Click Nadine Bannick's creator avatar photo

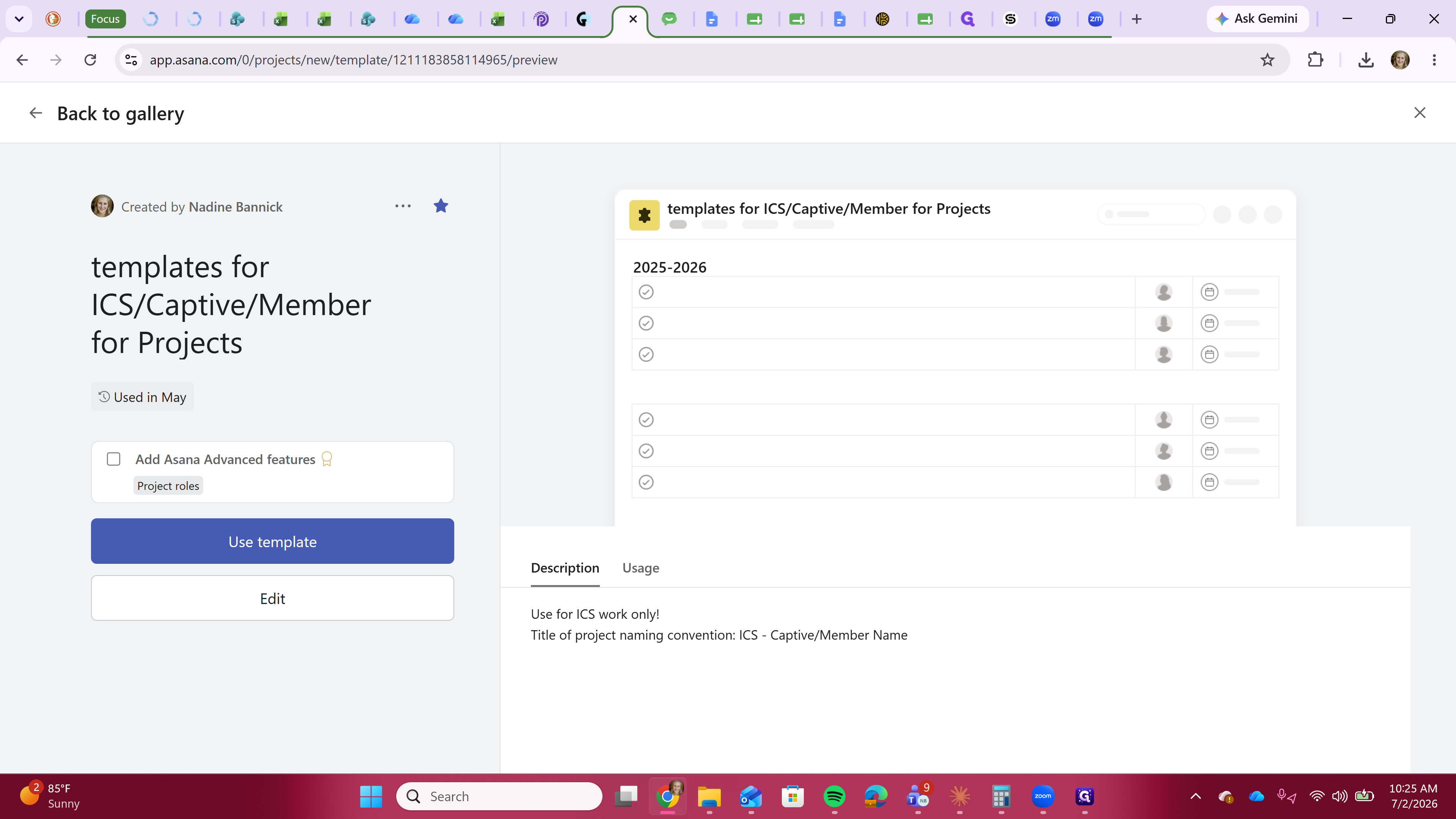coord(102,206)
